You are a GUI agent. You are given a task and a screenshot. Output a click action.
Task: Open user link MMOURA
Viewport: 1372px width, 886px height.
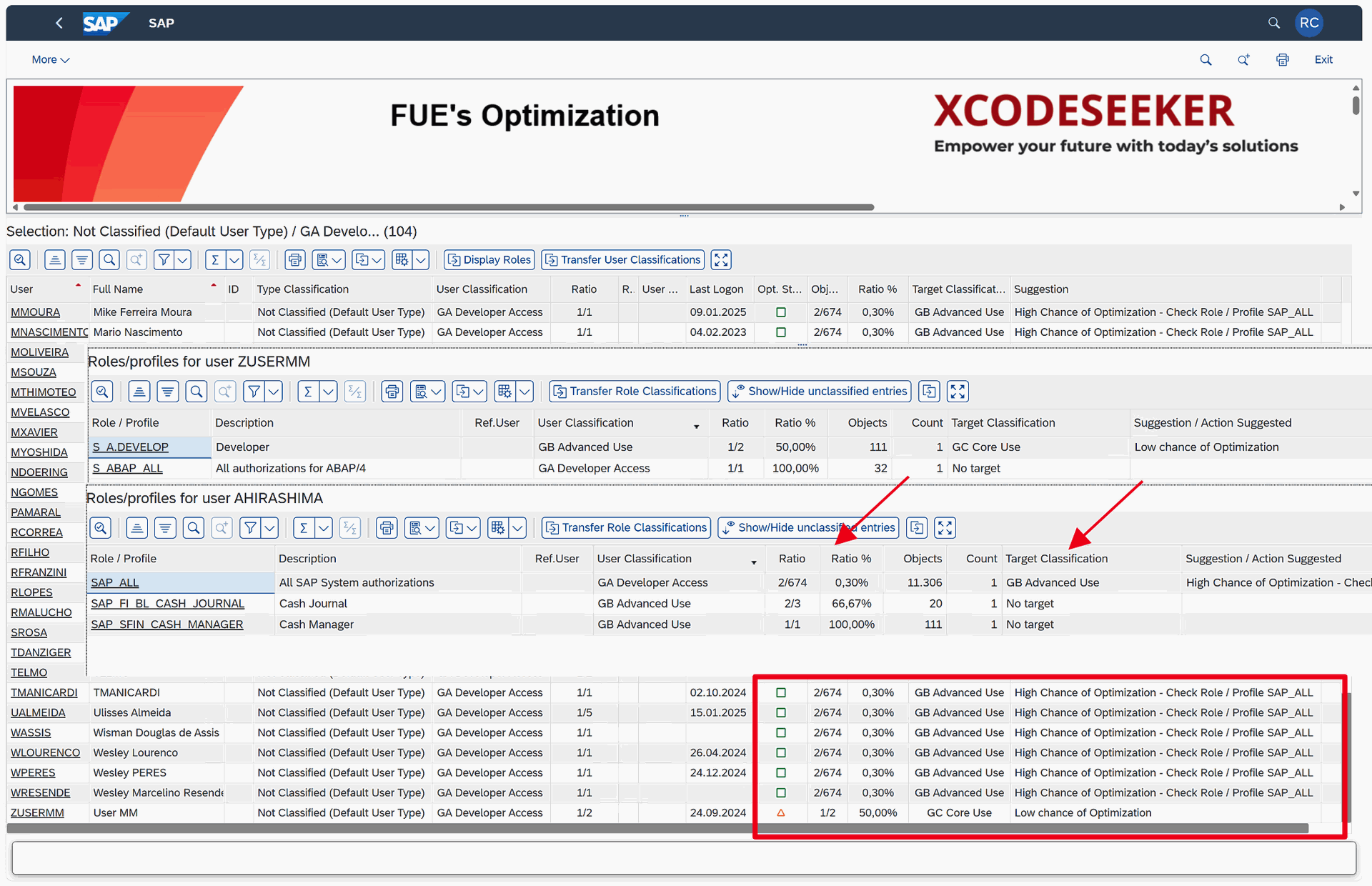(x=35, y=312)
